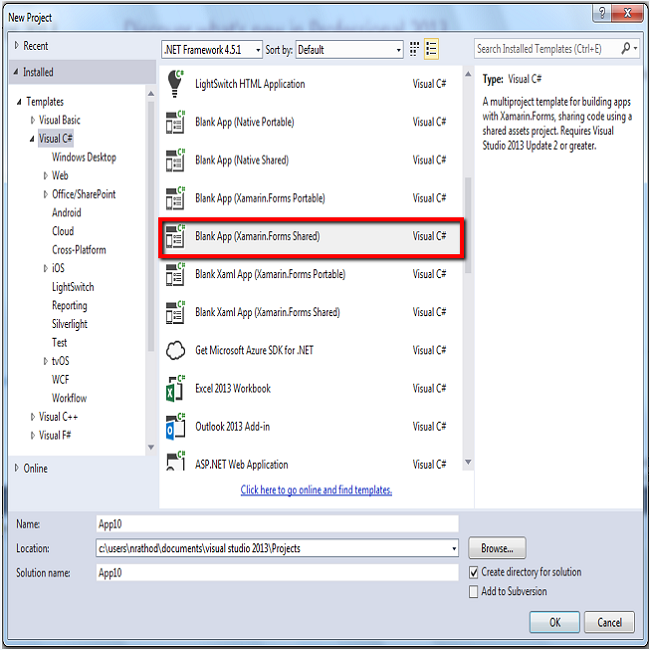Image resolution: width=650 pixels, height=650 pixels.
Task: Close the New Project dialog
Action: pyautogui.click(x=628, y=14)
